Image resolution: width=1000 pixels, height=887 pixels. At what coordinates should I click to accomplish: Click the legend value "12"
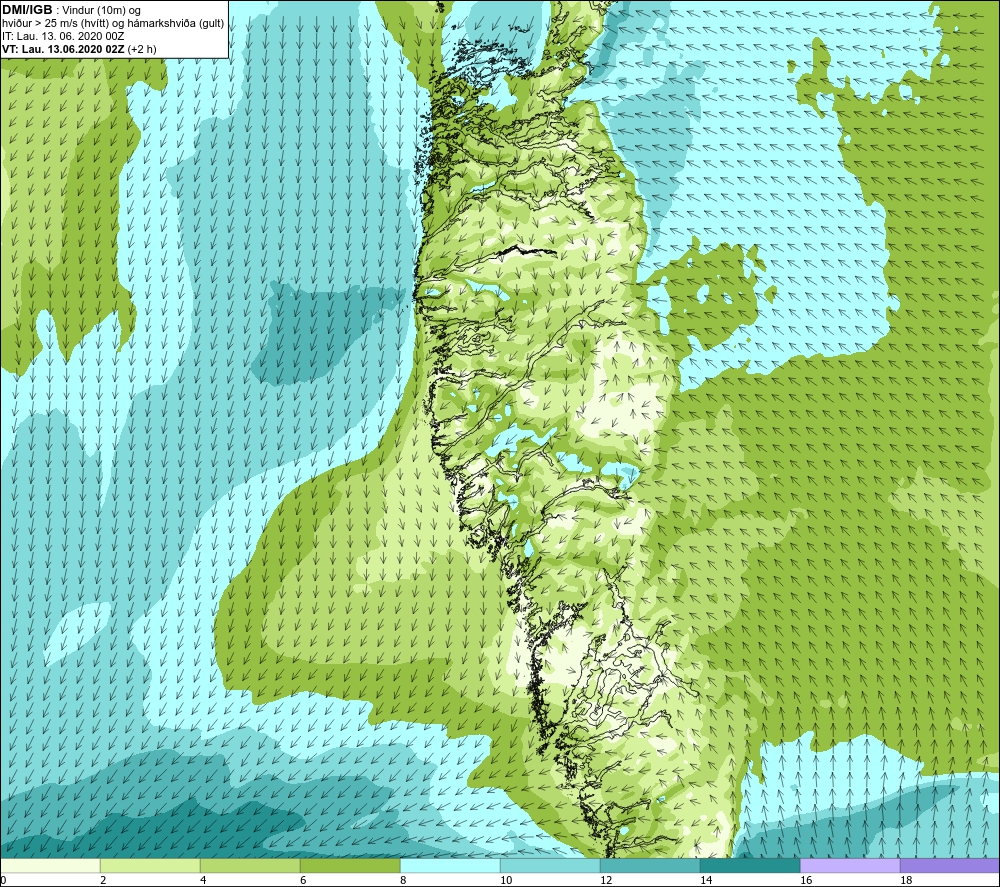(x=606, y=880)
